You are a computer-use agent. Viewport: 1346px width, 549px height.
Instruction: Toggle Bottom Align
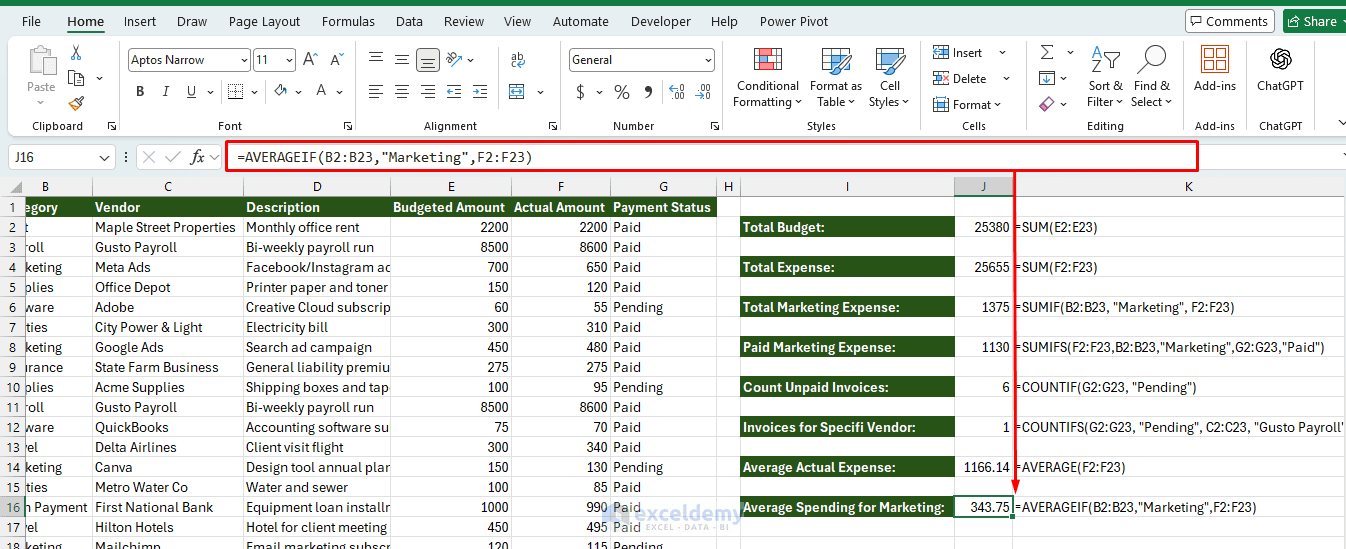428,60
